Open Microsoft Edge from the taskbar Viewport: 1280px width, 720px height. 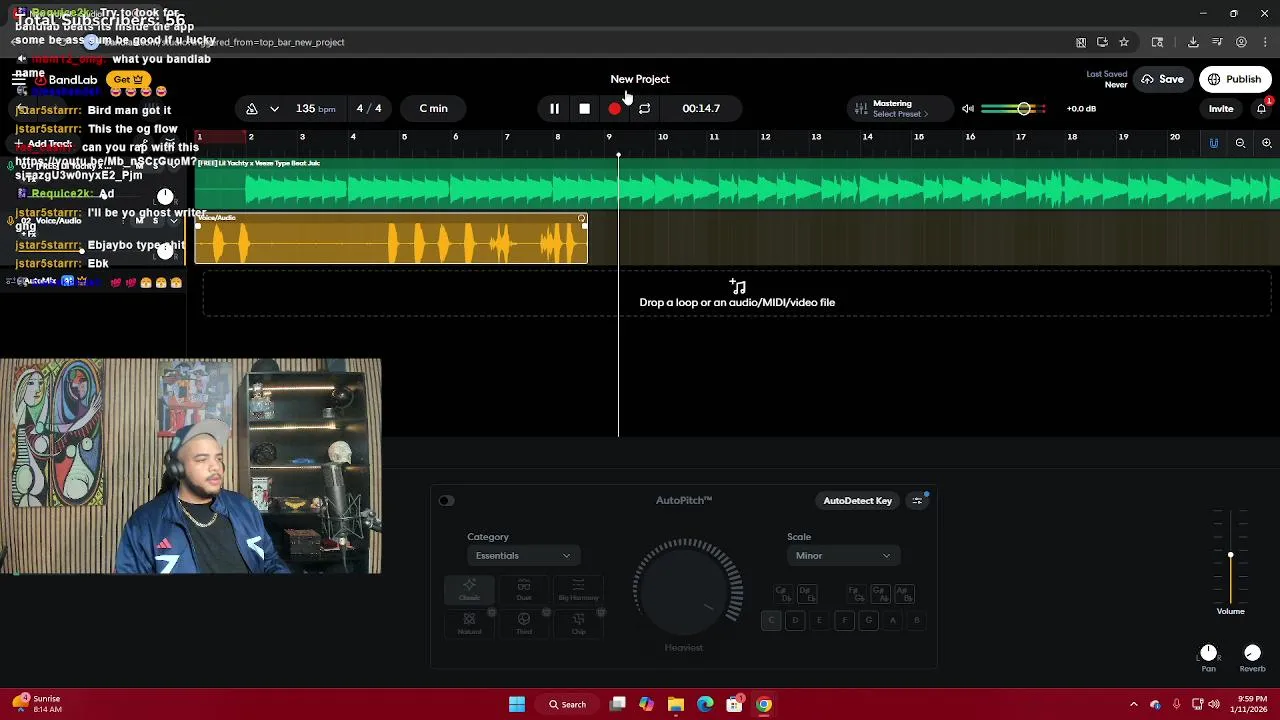[x=705, y=704]
